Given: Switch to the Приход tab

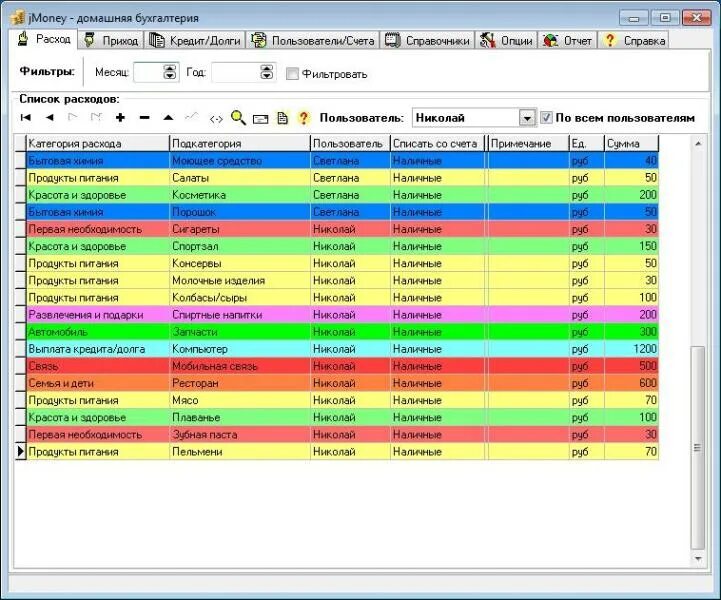Looking at the screenshot, I should coord(111,40).
